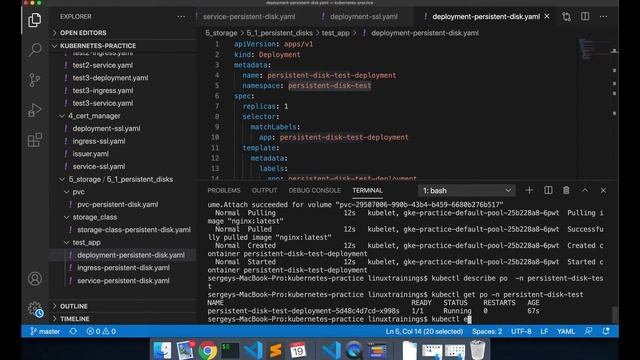Open the Source Control view icon

(x=35, y=80)
